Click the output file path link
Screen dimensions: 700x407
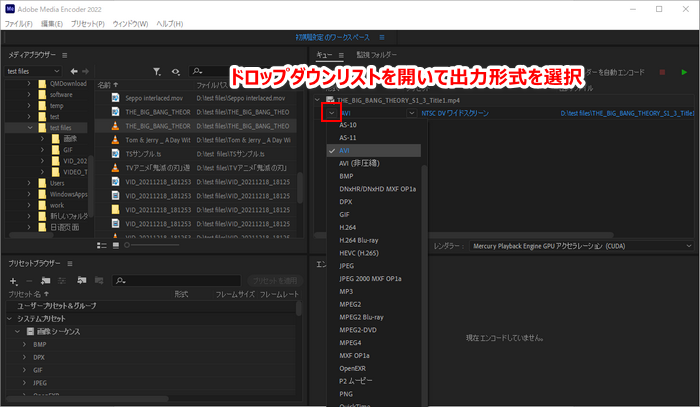625,114
